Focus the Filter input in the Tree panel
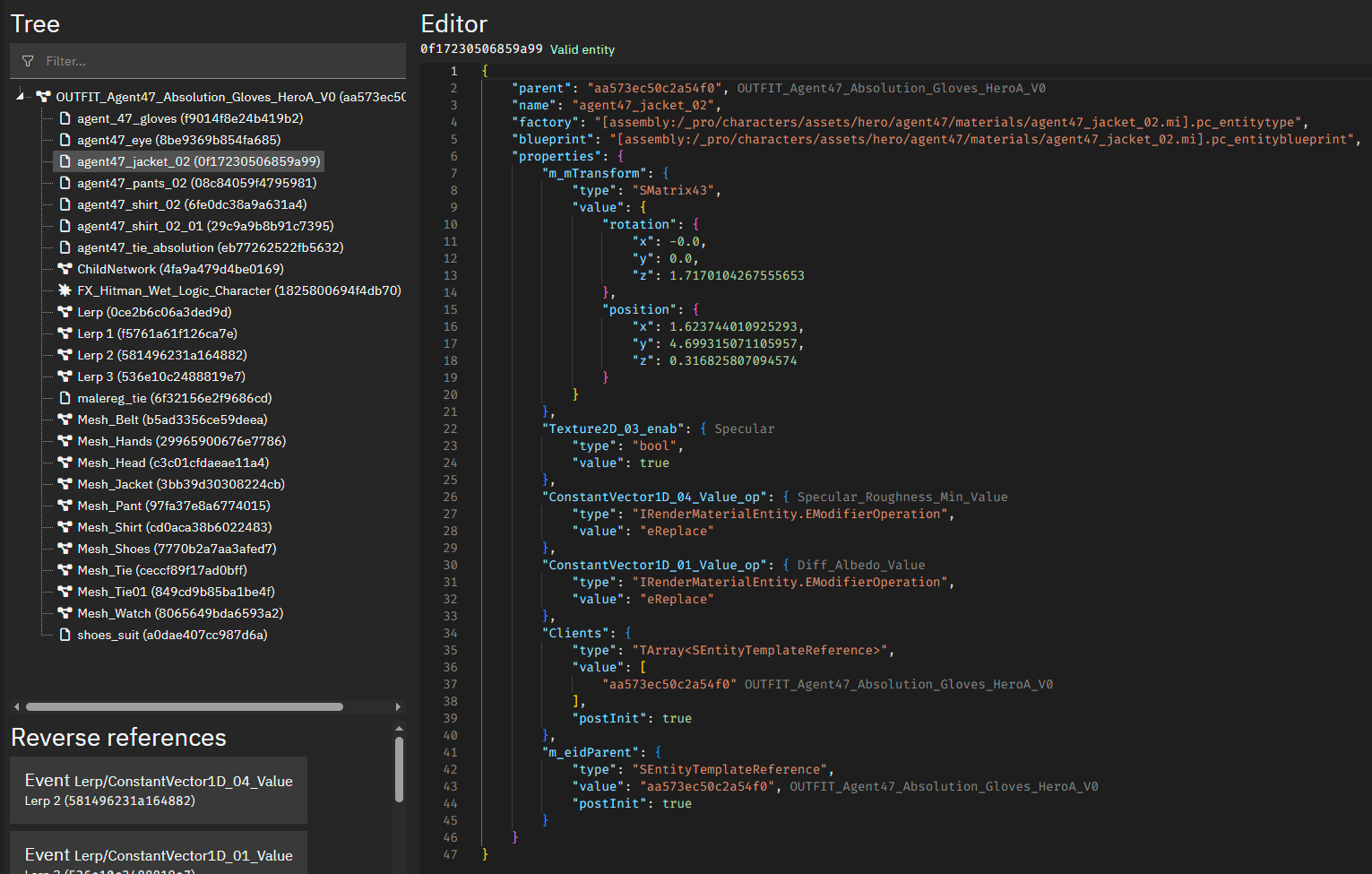1372x874 pixels. 208,61
